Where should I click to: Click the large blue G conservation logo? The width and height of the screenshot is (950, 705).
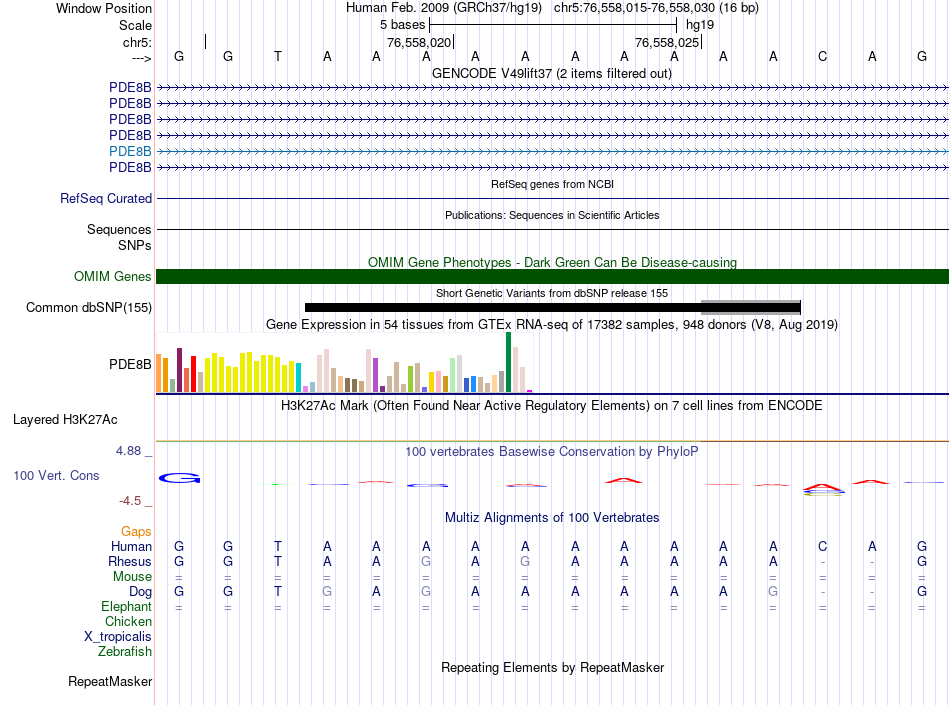[179, 478]
